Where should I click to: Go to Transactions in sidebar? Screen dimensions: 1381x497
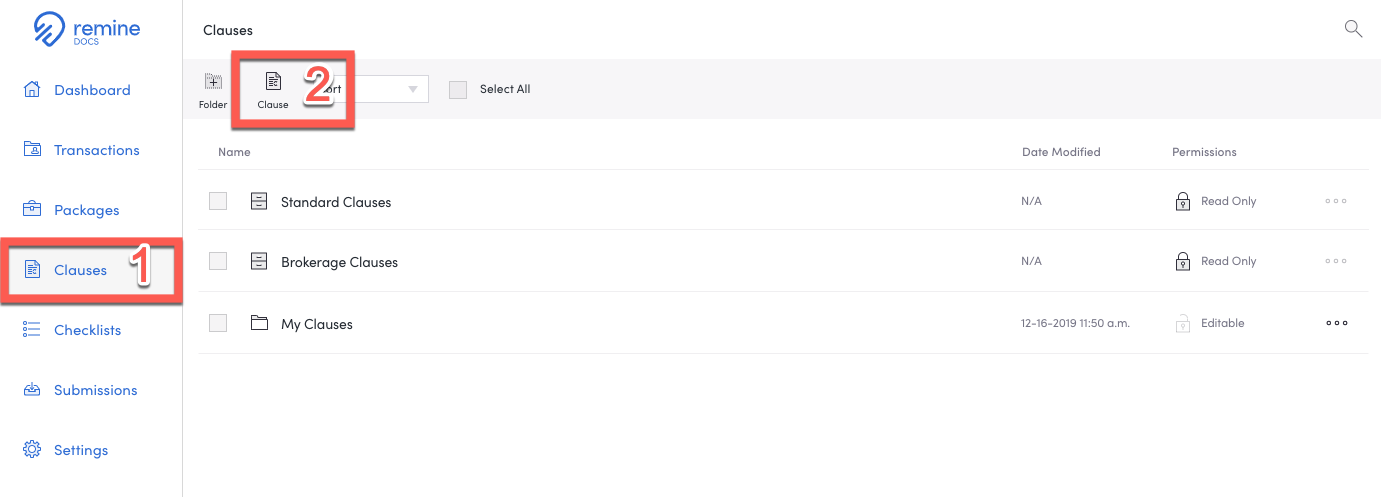97,150
